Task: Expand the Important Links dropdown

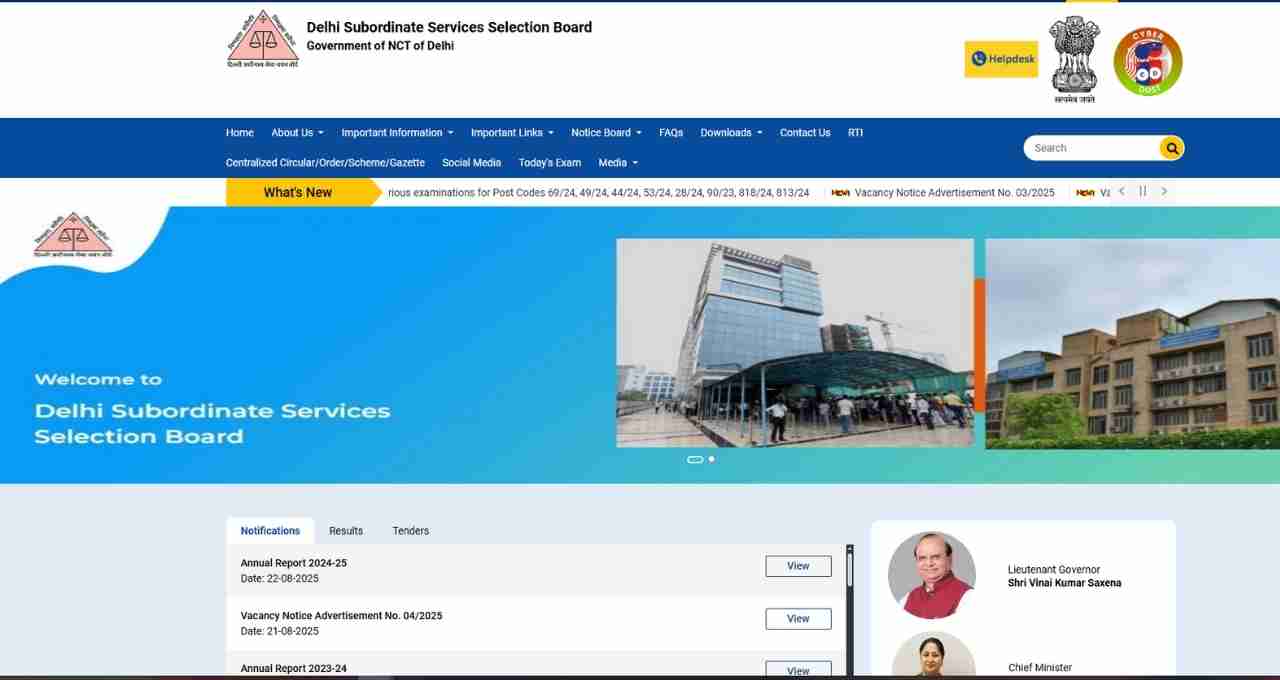Action: click(x=512, y=132)
